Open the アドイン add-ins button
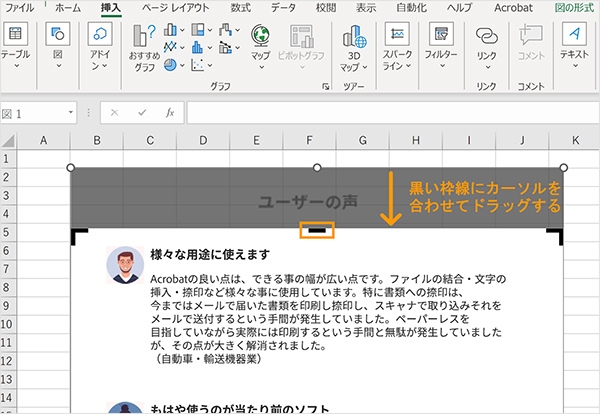The image size is (600, 414). point(99,45)
